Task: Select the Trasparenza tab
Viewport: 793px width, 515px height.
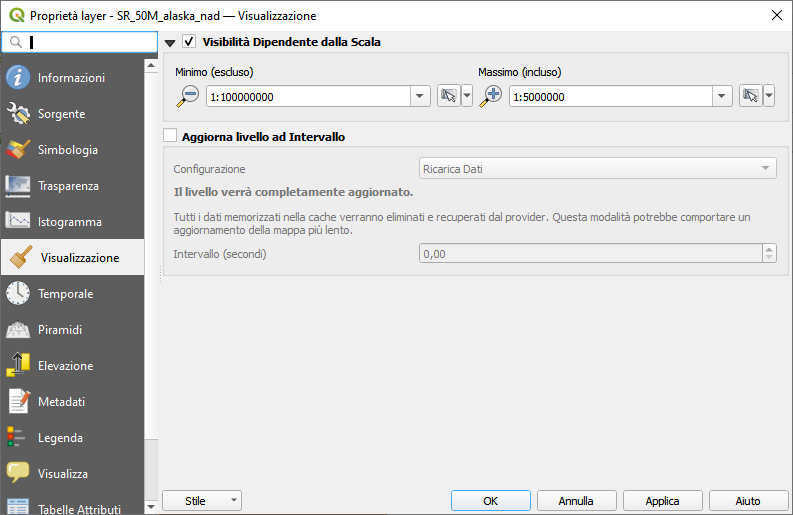Action: point(72,186)
